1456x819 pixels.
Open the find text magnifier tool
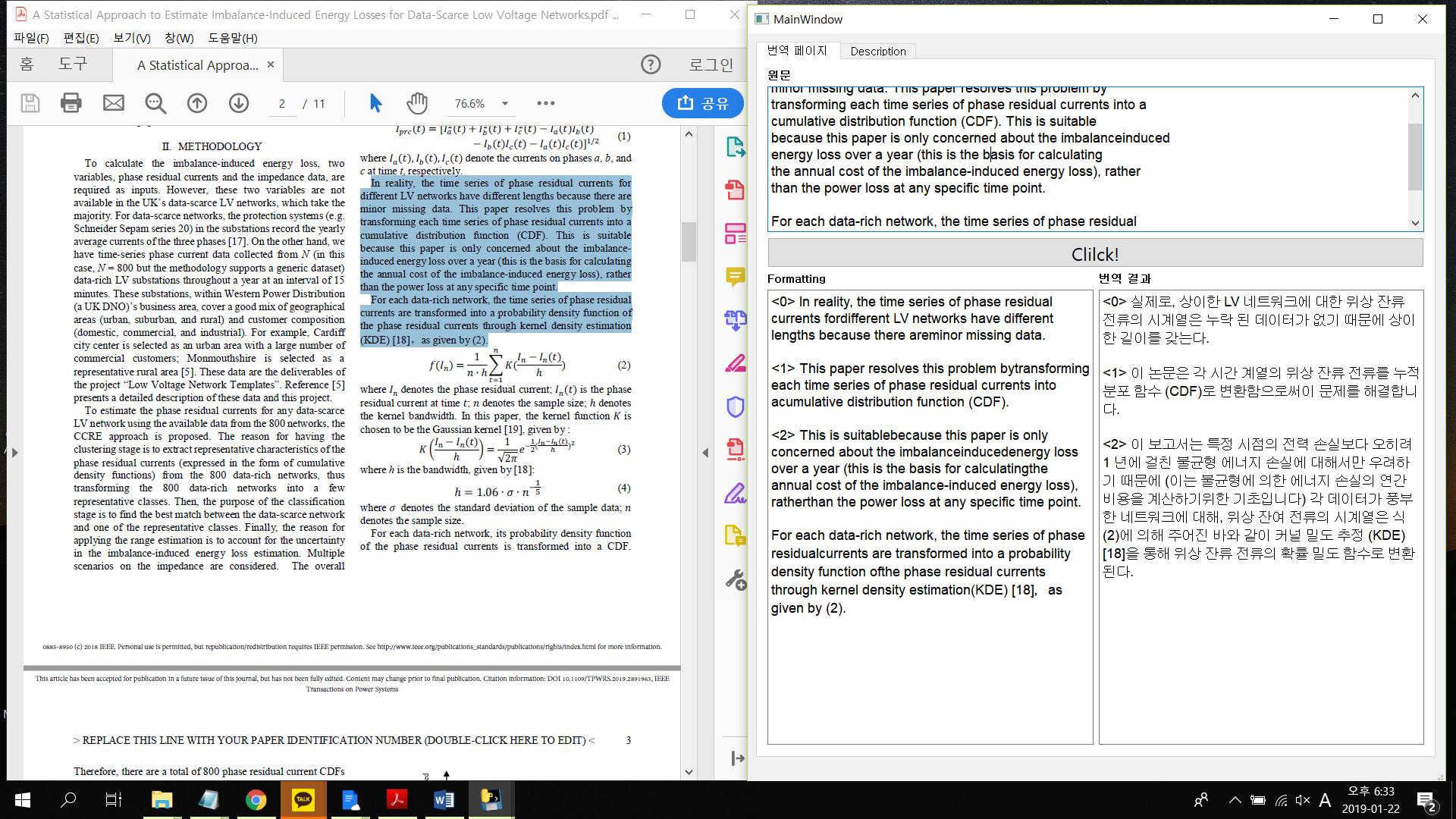coord(155,103)
